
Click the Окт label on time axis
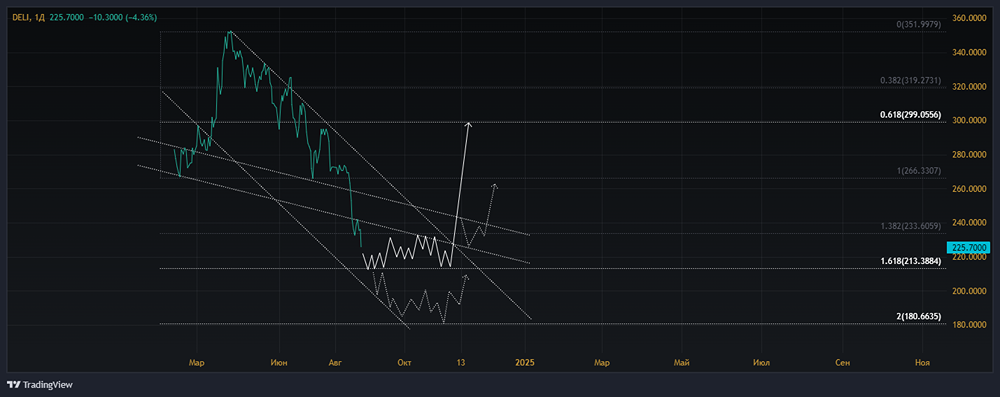(x=404, y=363)
